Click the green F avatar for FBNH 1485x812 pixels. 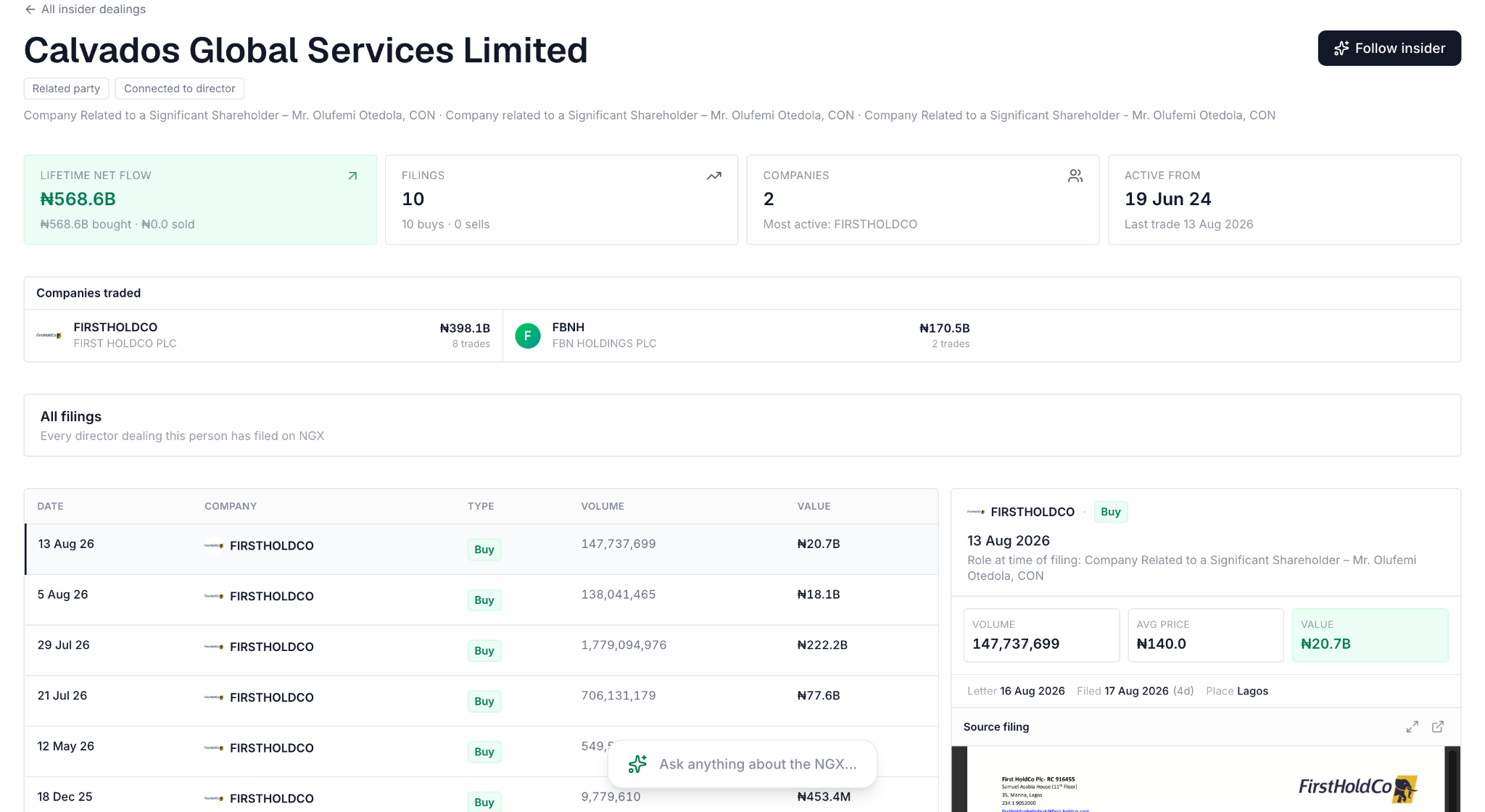(x=527, y=336)
